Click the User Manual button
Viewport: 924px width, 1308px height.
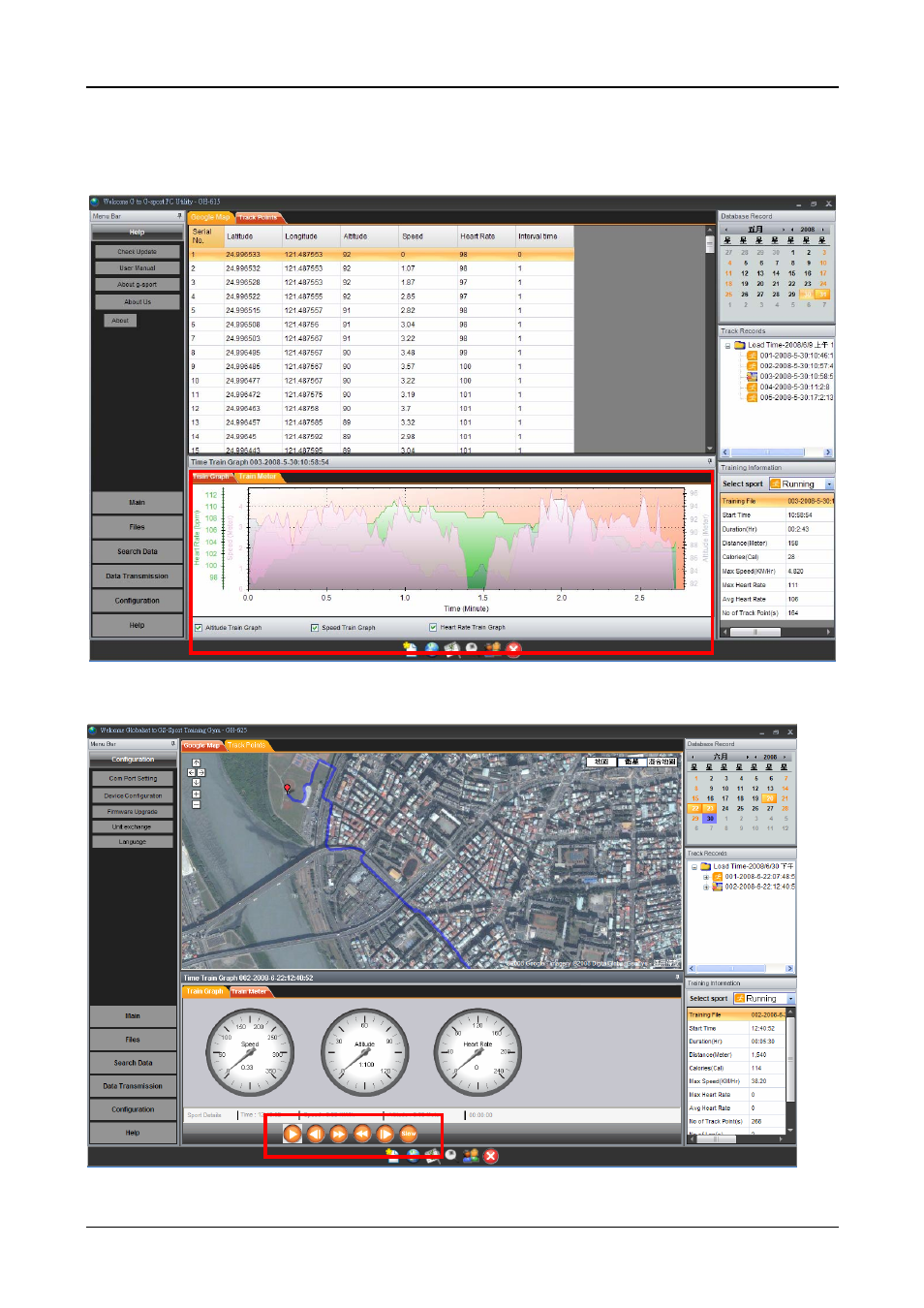click(x=138, y=268)
